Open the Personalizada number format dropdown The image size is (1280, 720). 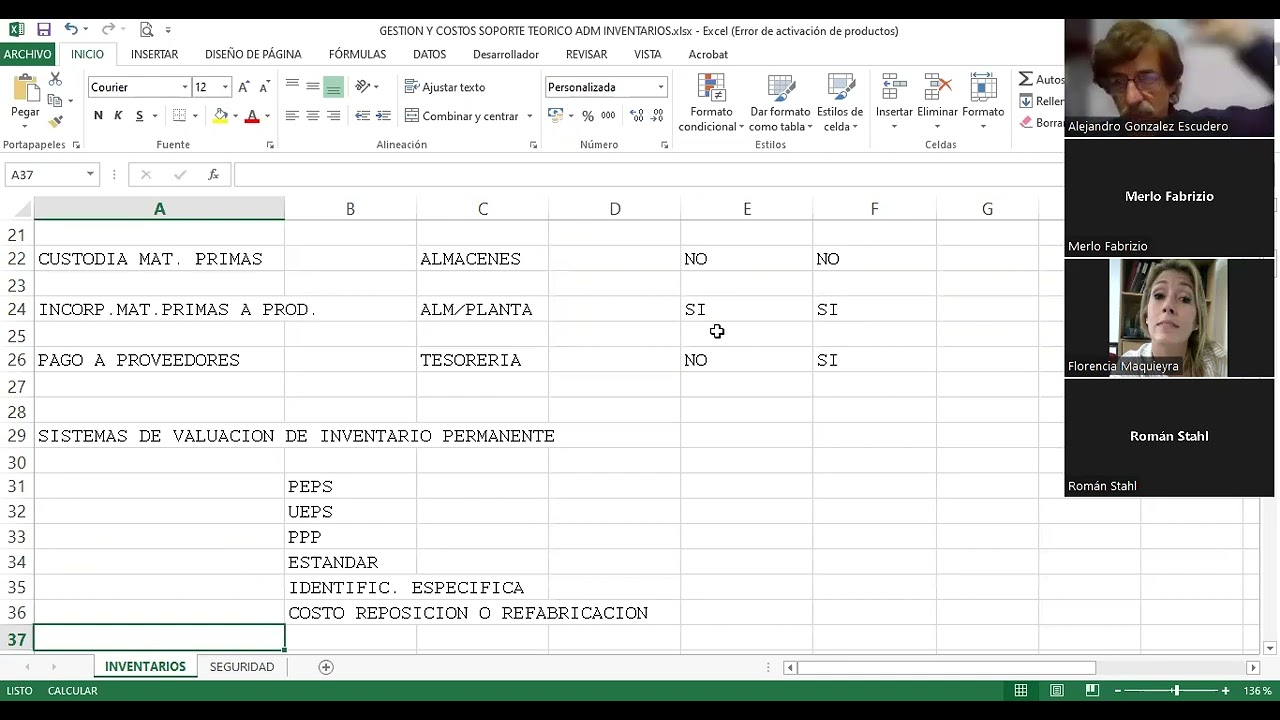click(661, 87)
